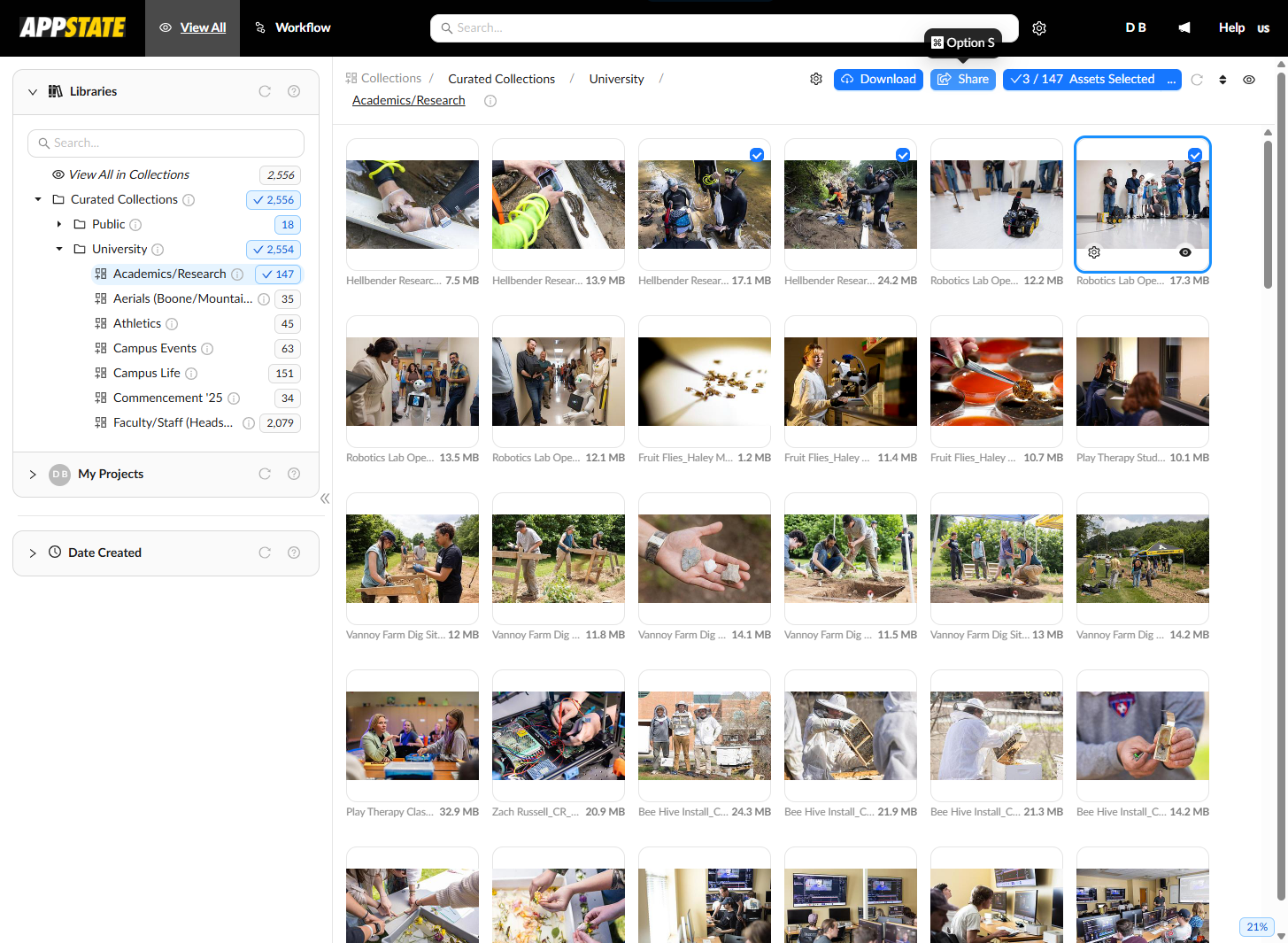Preview the highlighted Robotics Lab asset with its eye icon

click(x=1185, y=252)
